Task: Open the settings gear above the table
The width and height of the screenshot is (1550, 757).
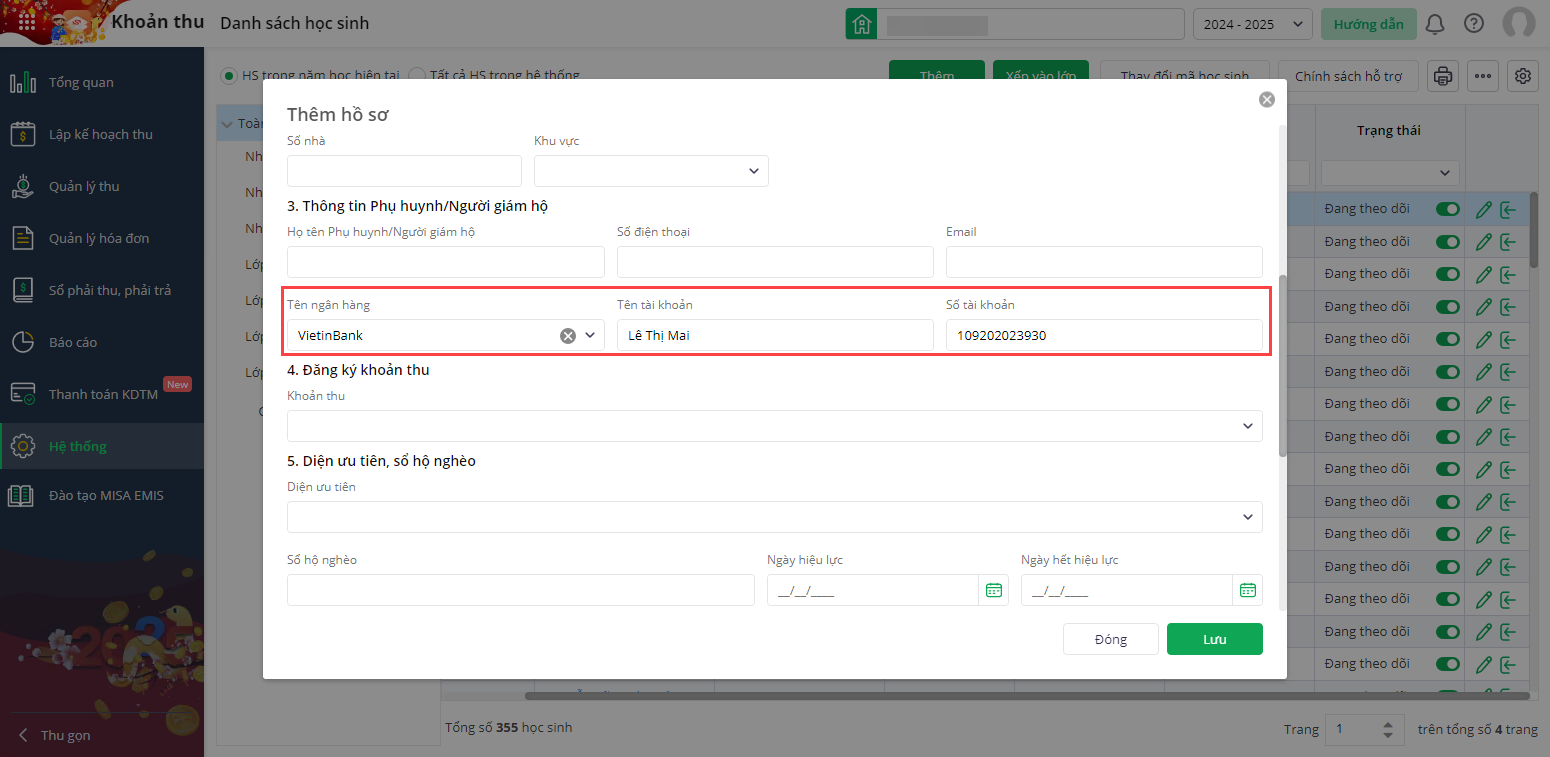Action: point(1523,76)
